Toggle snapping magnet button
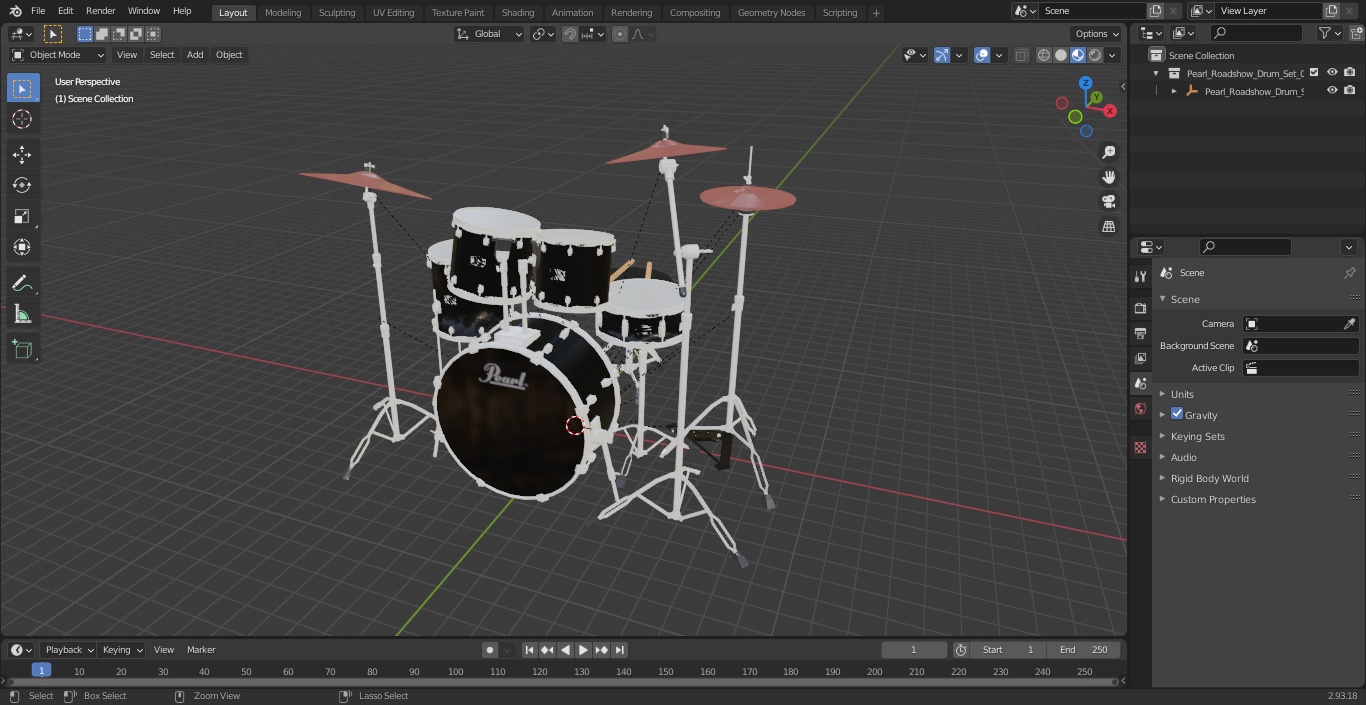Screen dimensions: 1366x705 (x=570, y=34)
